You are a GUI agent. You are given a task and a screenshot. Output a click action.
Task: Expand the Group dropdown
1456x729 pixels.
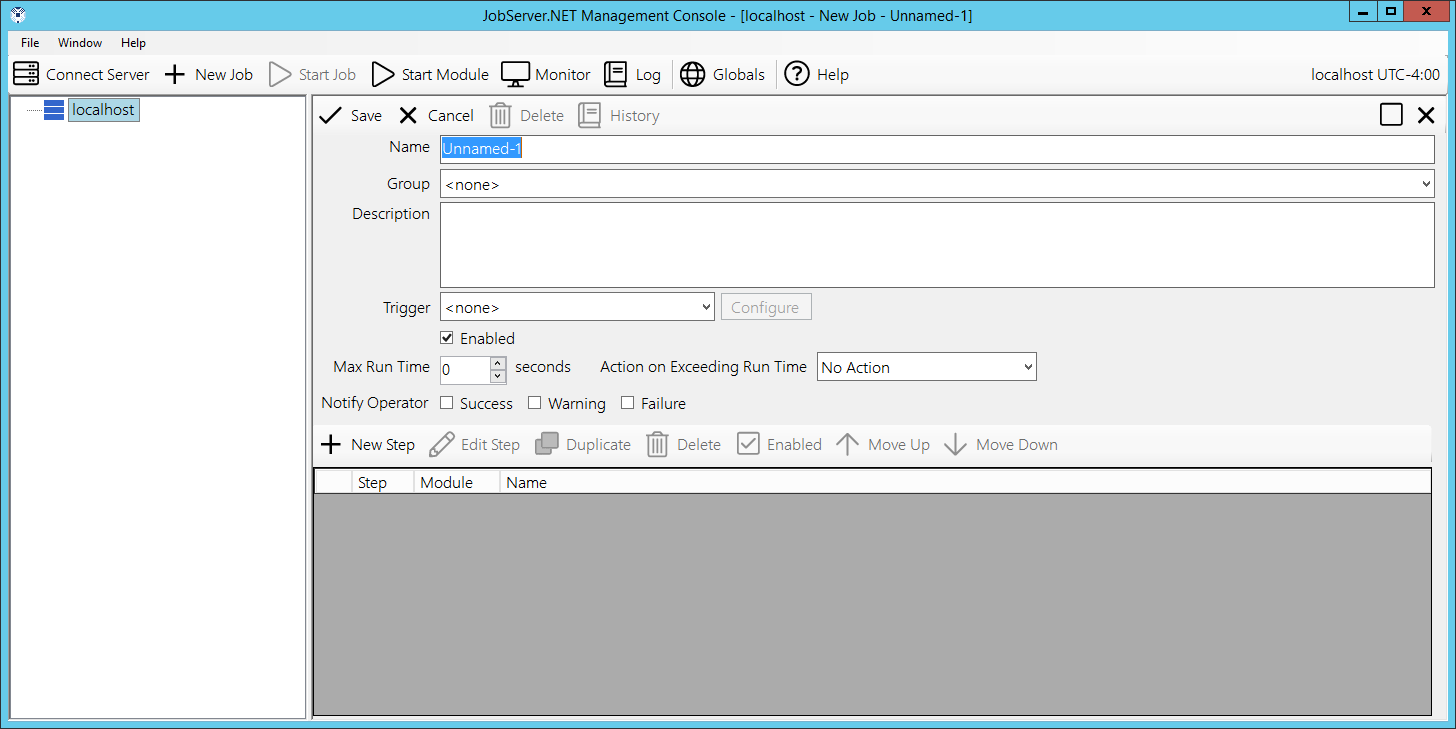pos(1425,184)
